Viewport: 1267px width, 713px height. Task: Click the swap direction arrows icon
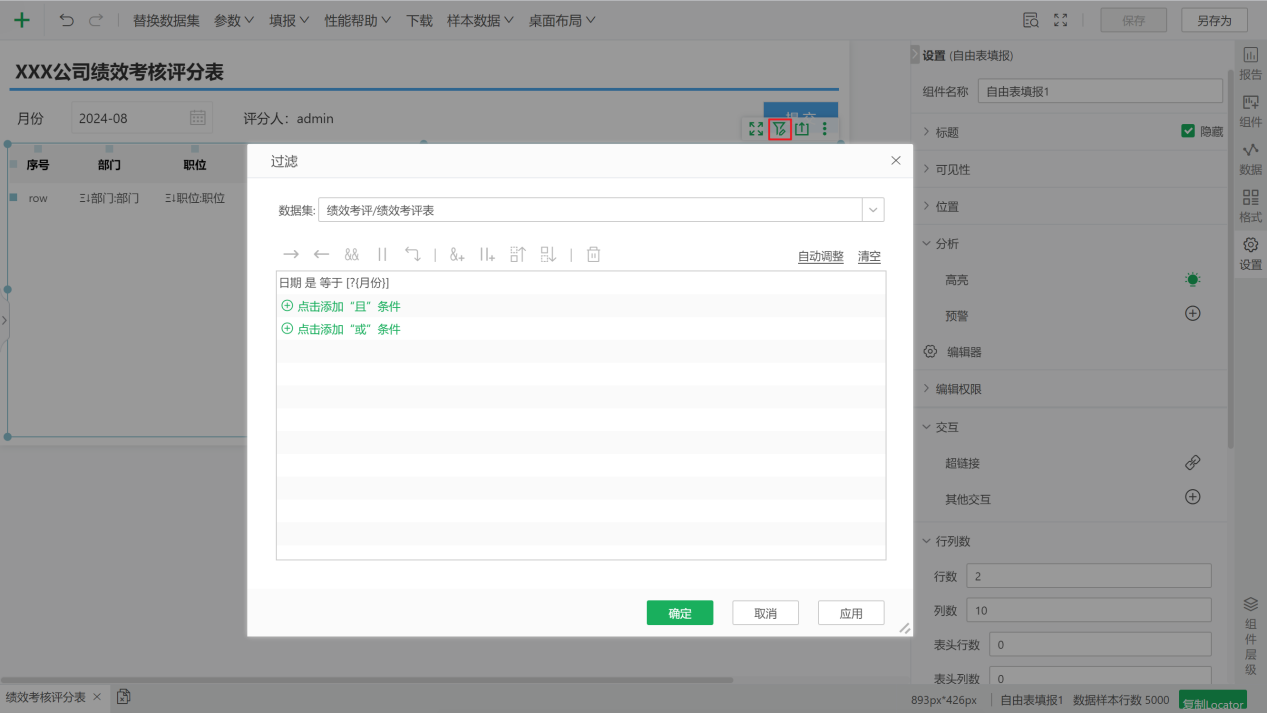pos(413,255)
